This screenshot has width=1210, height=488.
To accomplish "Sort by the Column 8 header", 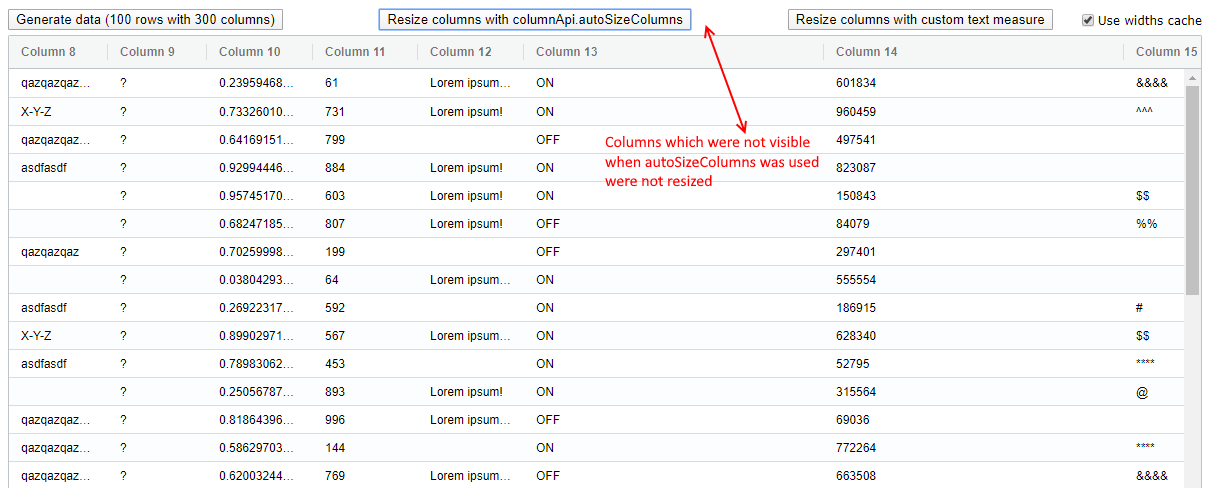I will pos(48,52).
